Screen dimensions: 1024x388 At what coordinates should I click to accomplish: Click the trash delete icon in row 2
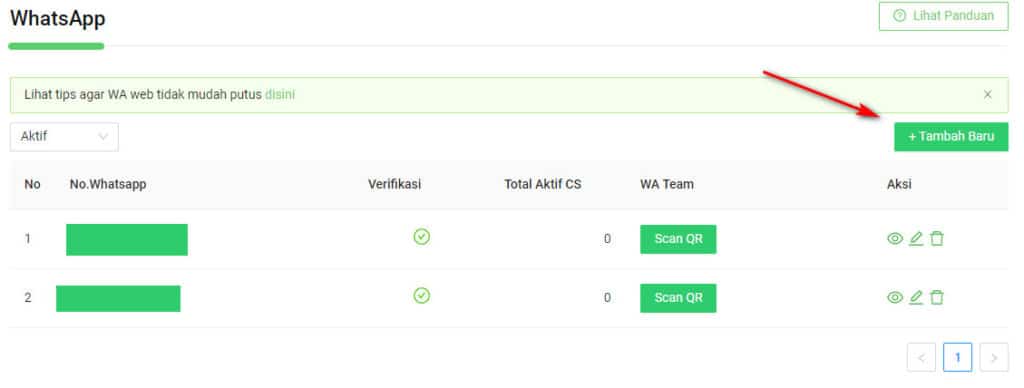click(937, 298)
